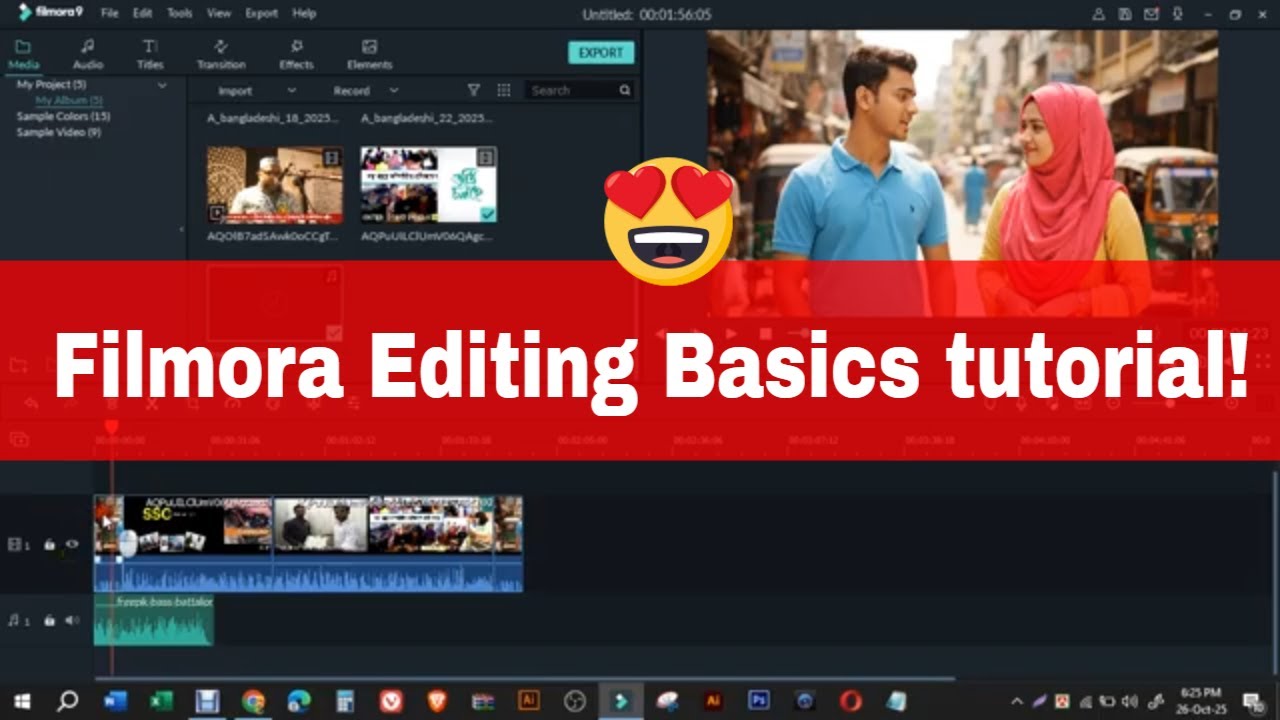Screen dimensions: 1280x720
Task: Open Google Chrome from the taskbar
Action: point(253,701)
